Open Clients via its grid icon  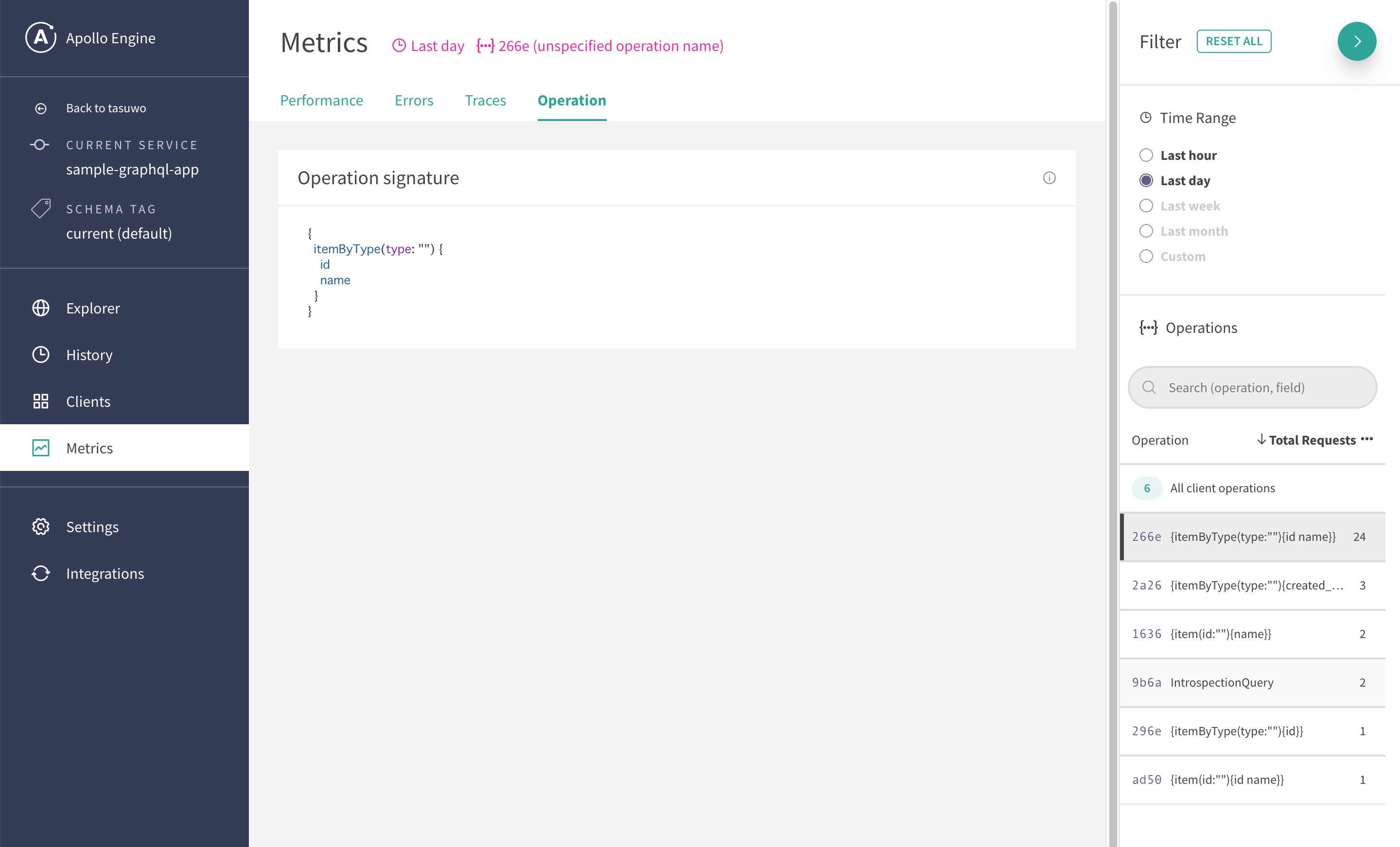coord(40,401)
